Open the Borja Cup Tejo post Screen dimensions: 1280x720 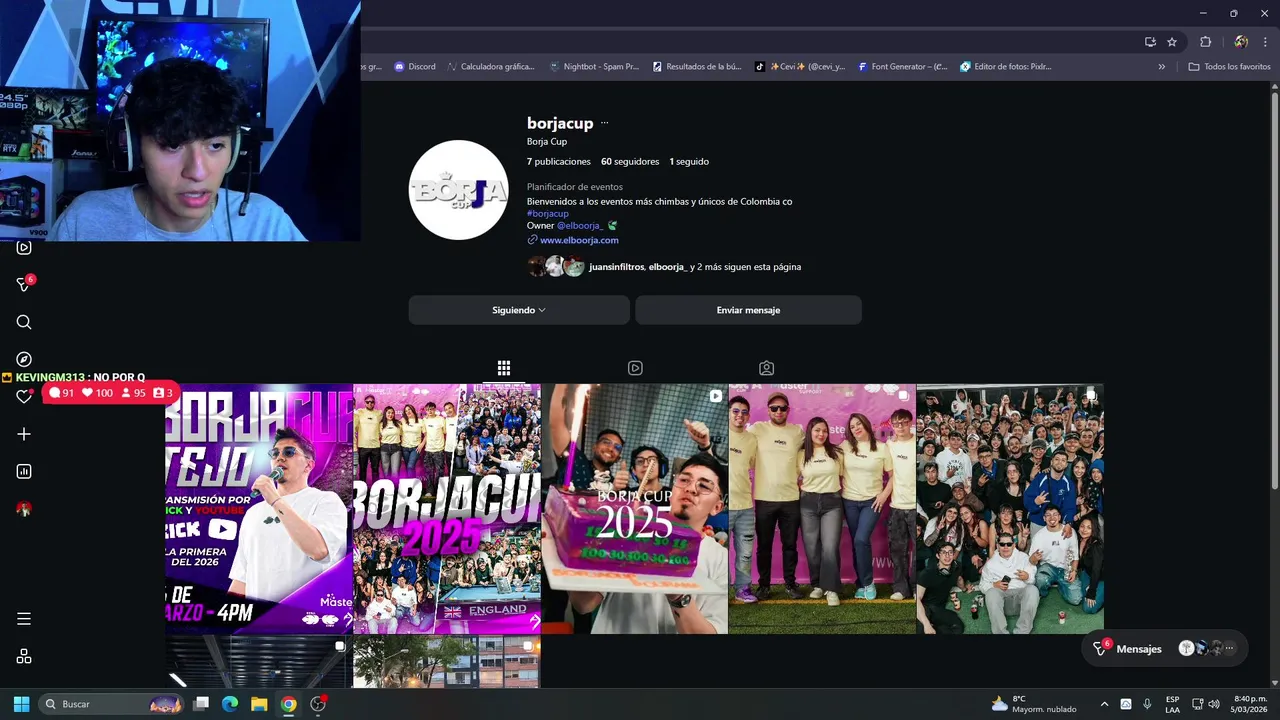point(259,509)
